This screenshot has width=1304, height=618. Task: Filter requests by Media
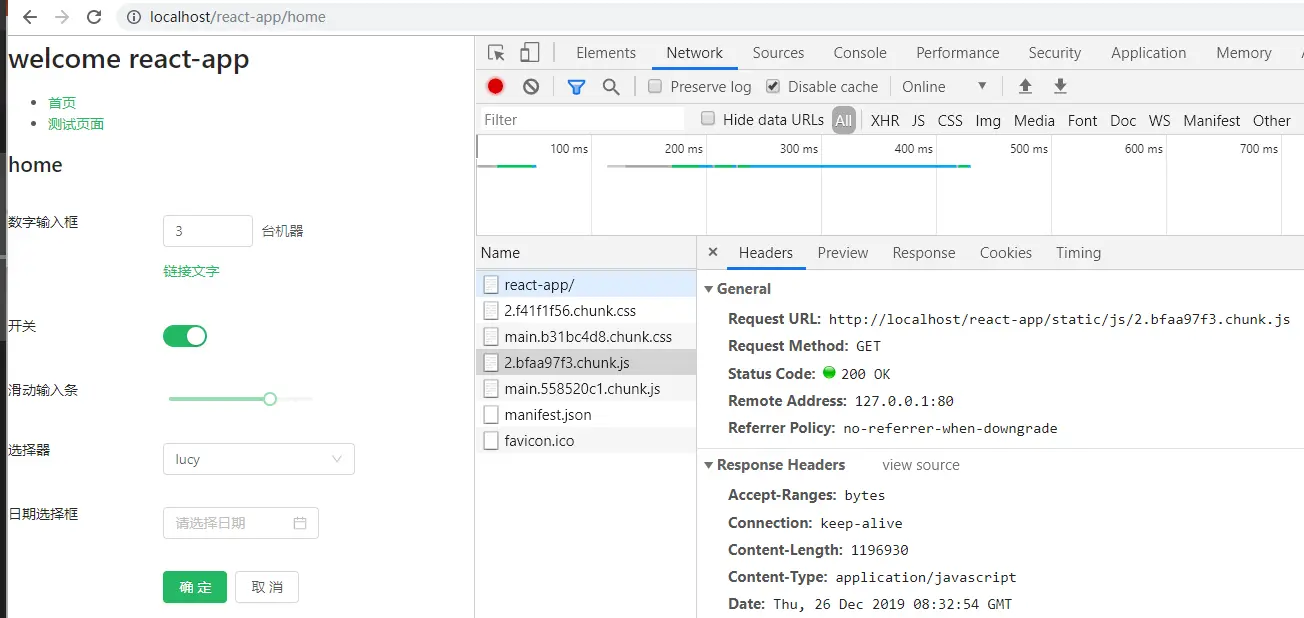[x=1034, y=120]
